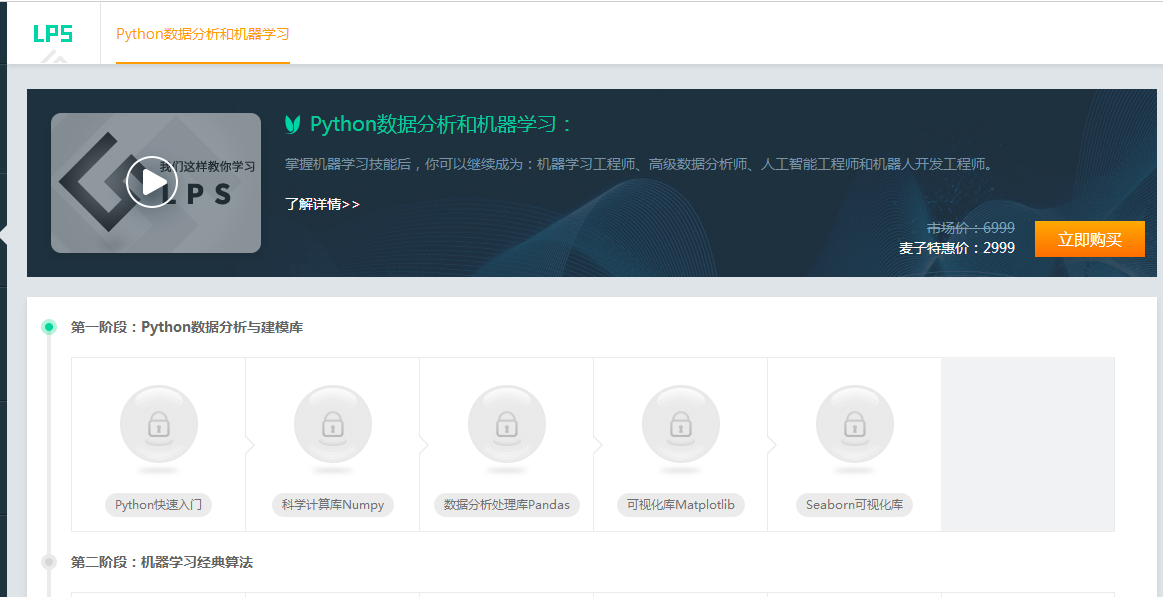The width and height of the screenshot is (1163, 597).
Task: Select the 数据分析处理库Pandas course label
Action: (506, 505)
